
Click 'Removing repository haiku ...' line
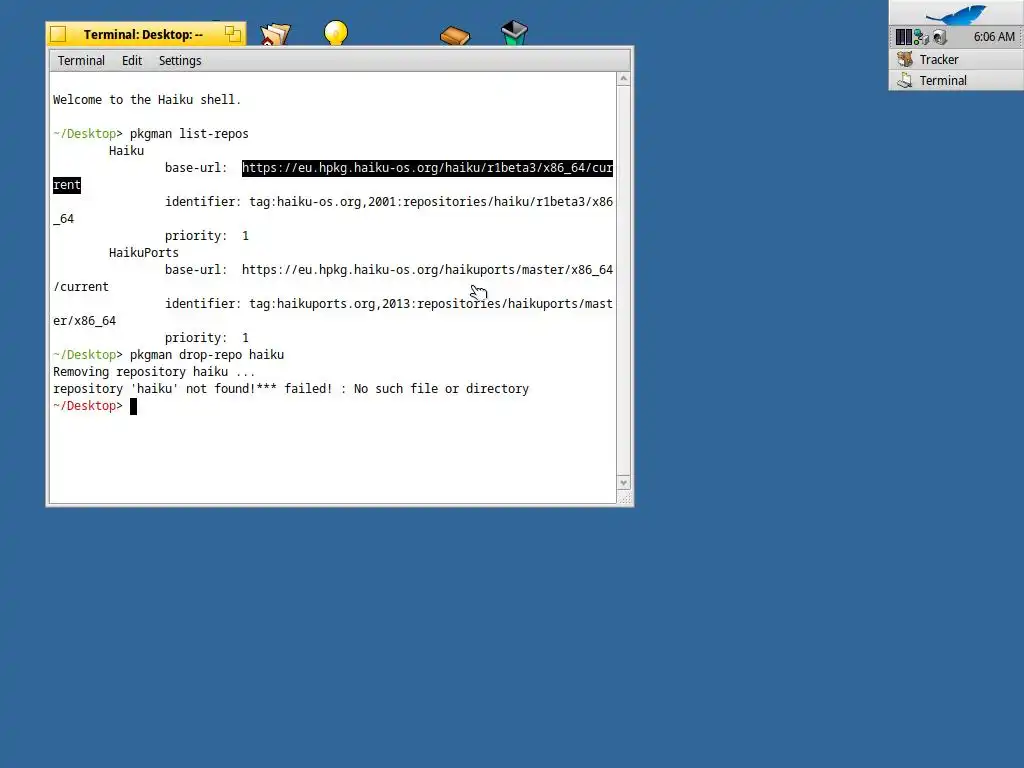(x=154, y=372)
